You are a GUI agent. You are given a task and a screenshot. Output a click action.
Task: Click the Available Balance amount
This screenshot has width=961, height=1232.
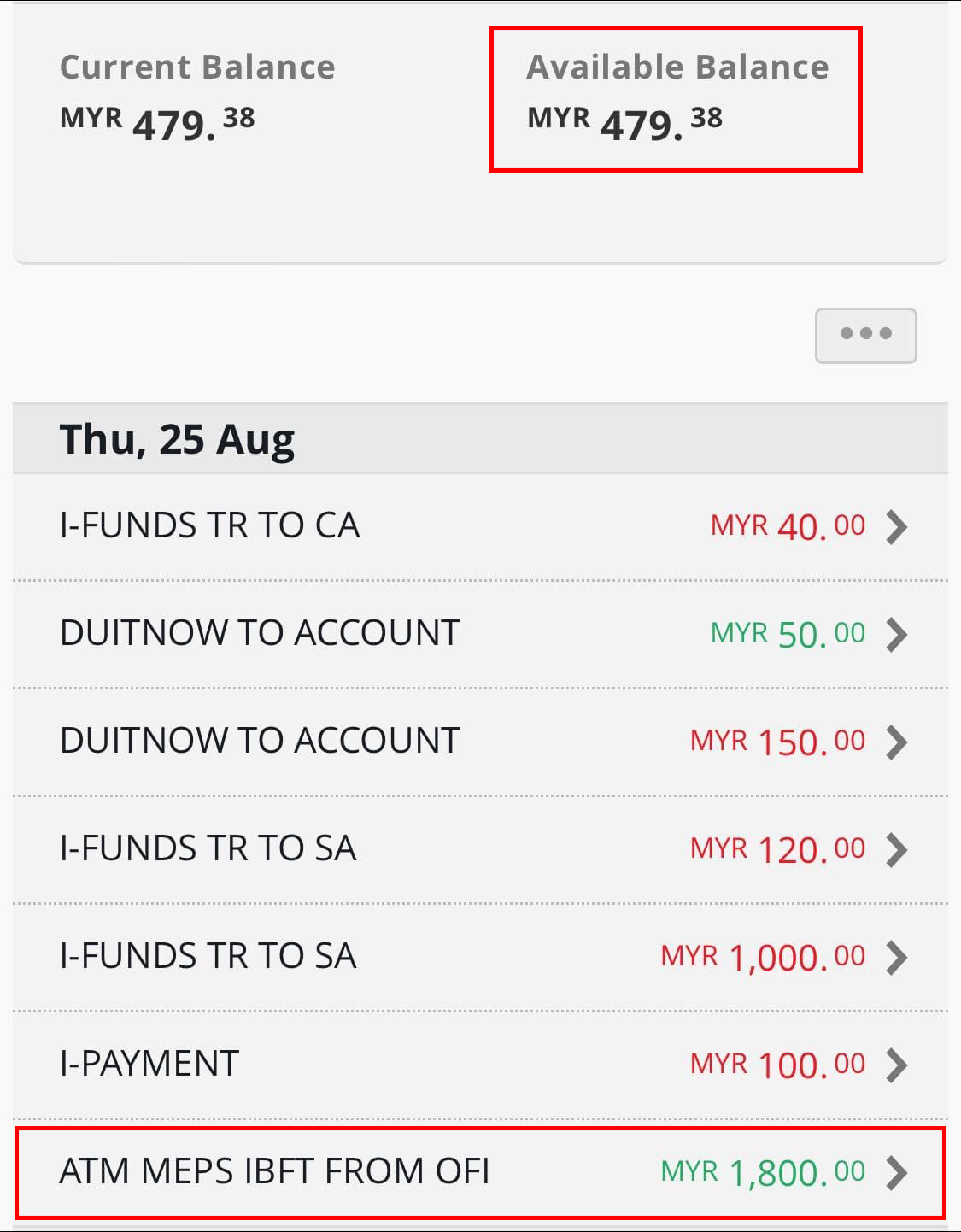[x=625, y=123]
